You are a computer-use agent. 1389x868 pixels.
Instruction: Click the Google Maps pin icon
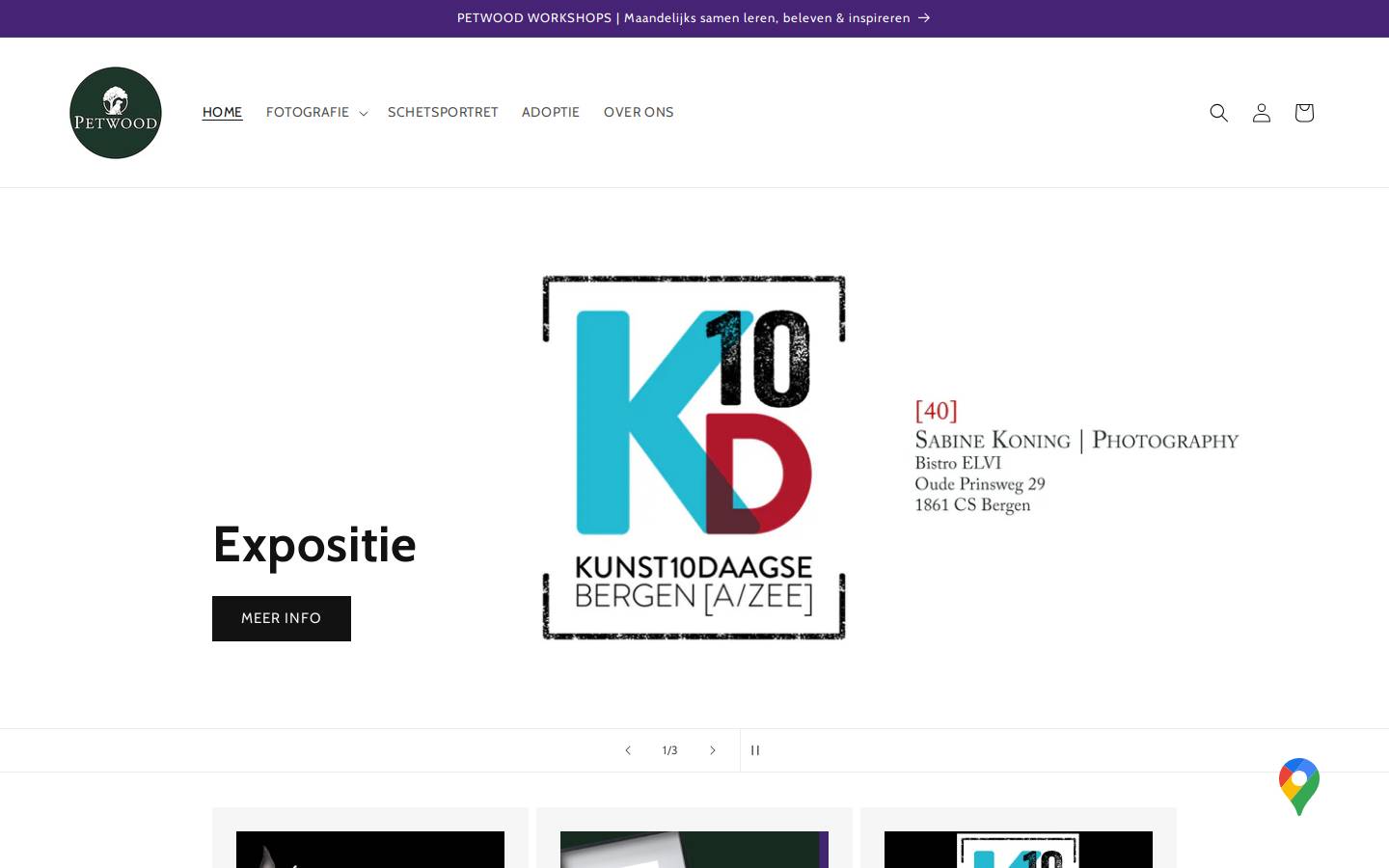coord(1299,787)
